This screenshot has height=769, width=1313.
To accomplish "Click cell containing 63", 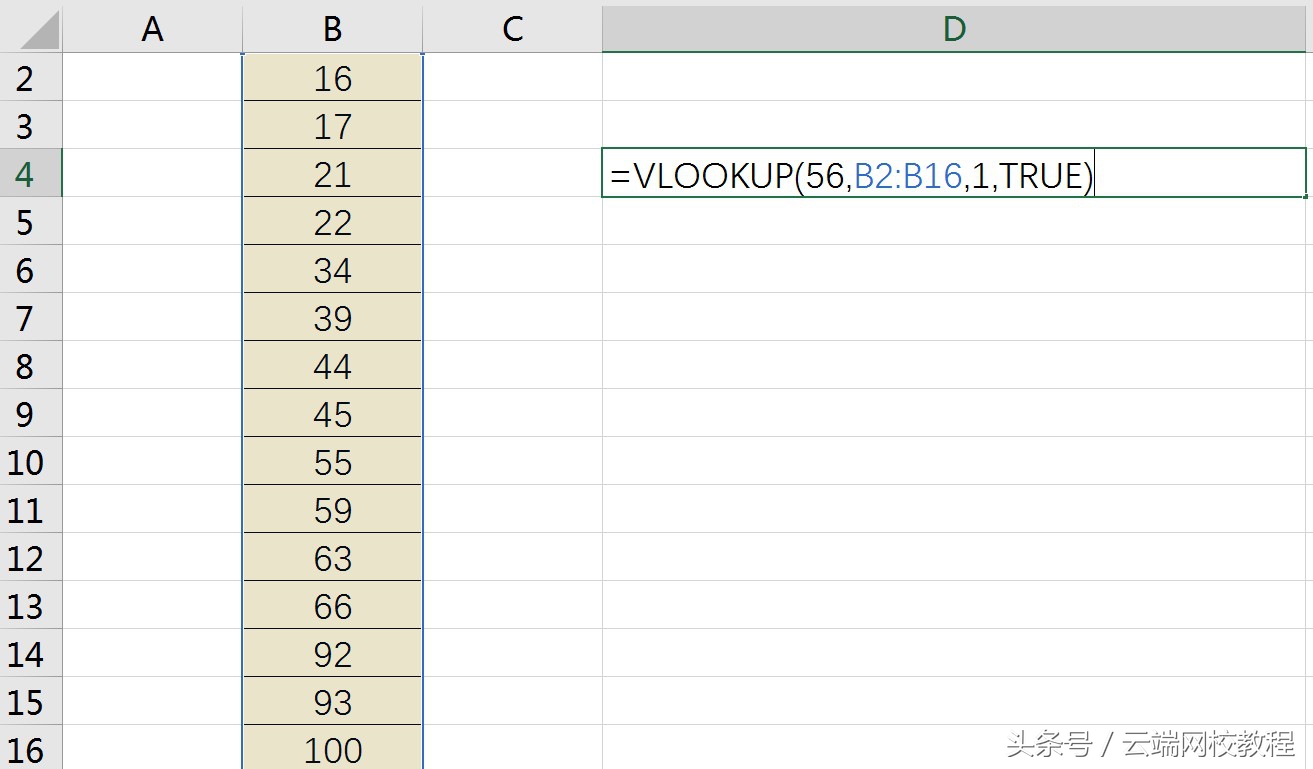I will pyautogui.click(x=332, y=557).
